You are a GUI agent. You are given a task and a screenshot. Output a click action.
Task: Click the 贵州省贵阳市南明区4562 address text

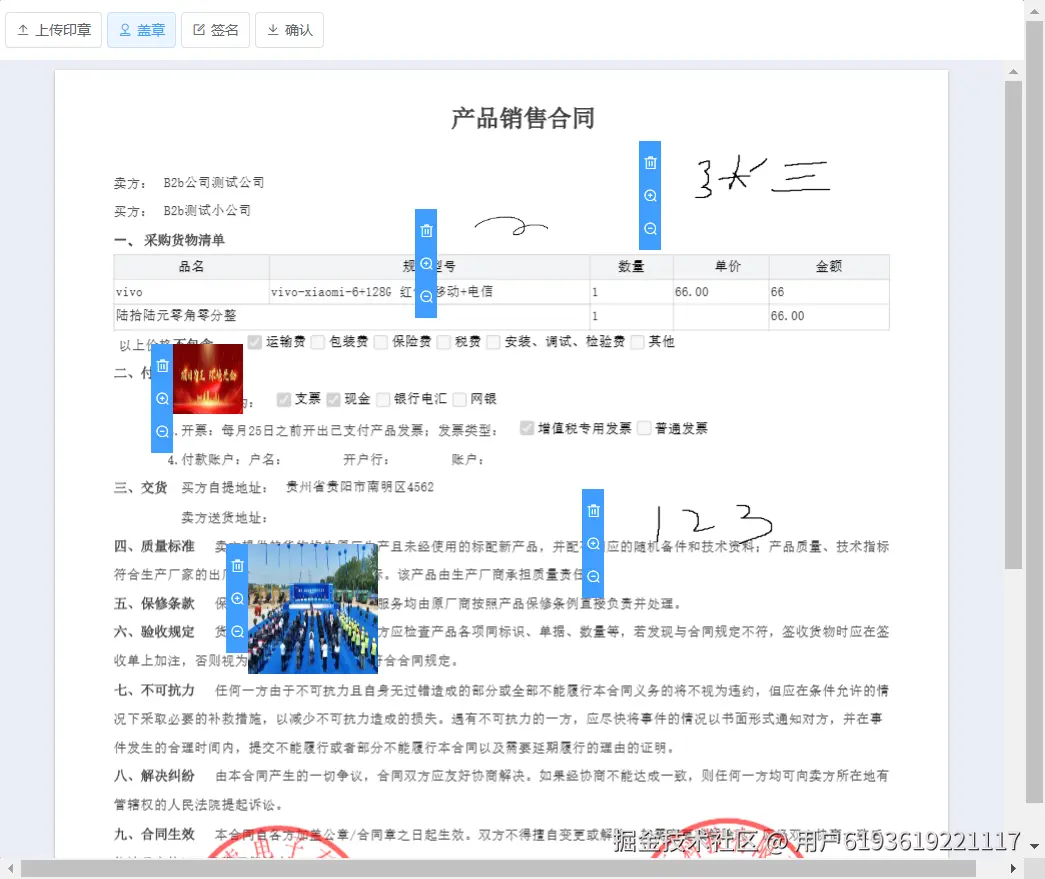(x=360, y=487)
